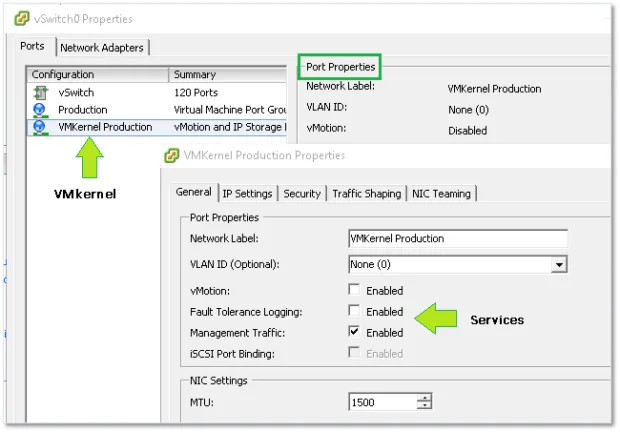This screenshot has height=432, width=620.
Task: Enable Fault Tolerance Logging checkbox
Action: point(354,310)
